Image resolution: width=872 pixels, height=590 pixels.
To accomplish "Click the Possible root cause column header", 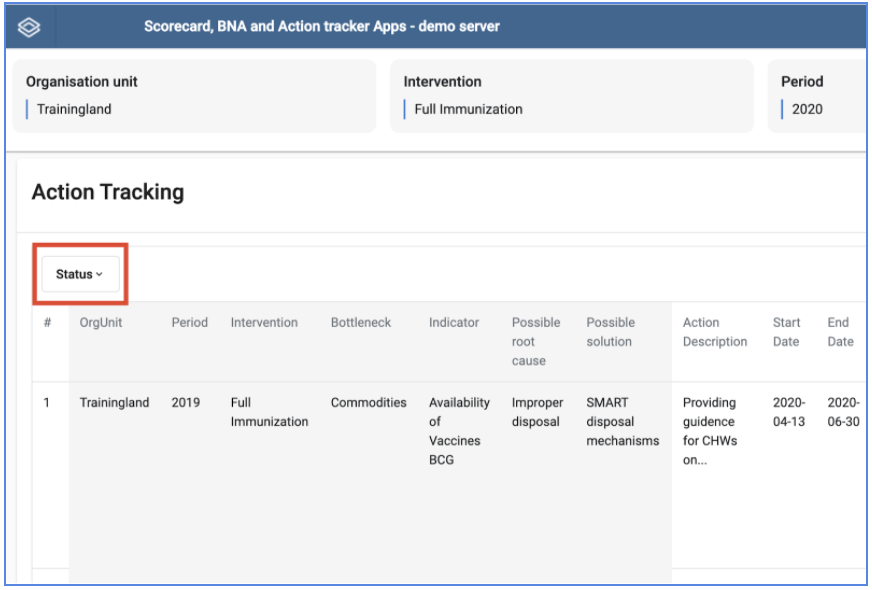I will click(x=536, y=341).
